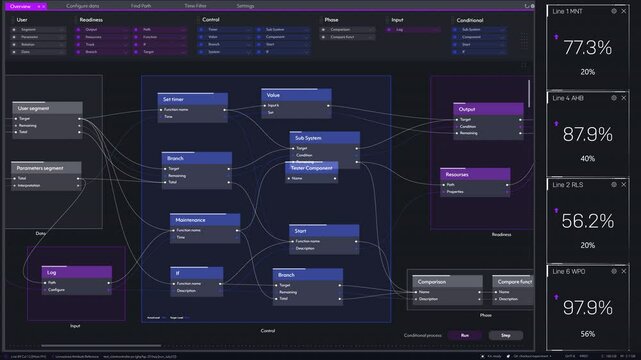
Task: Click the Sub System icon in Control palette
Action: tap(259, 30)
